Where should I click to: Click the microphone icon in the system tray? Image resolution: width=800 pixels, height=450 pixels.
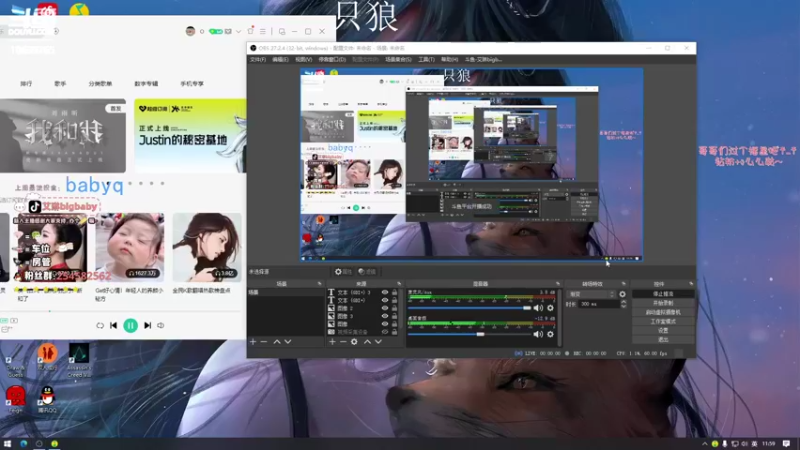[x=724, y=443]
